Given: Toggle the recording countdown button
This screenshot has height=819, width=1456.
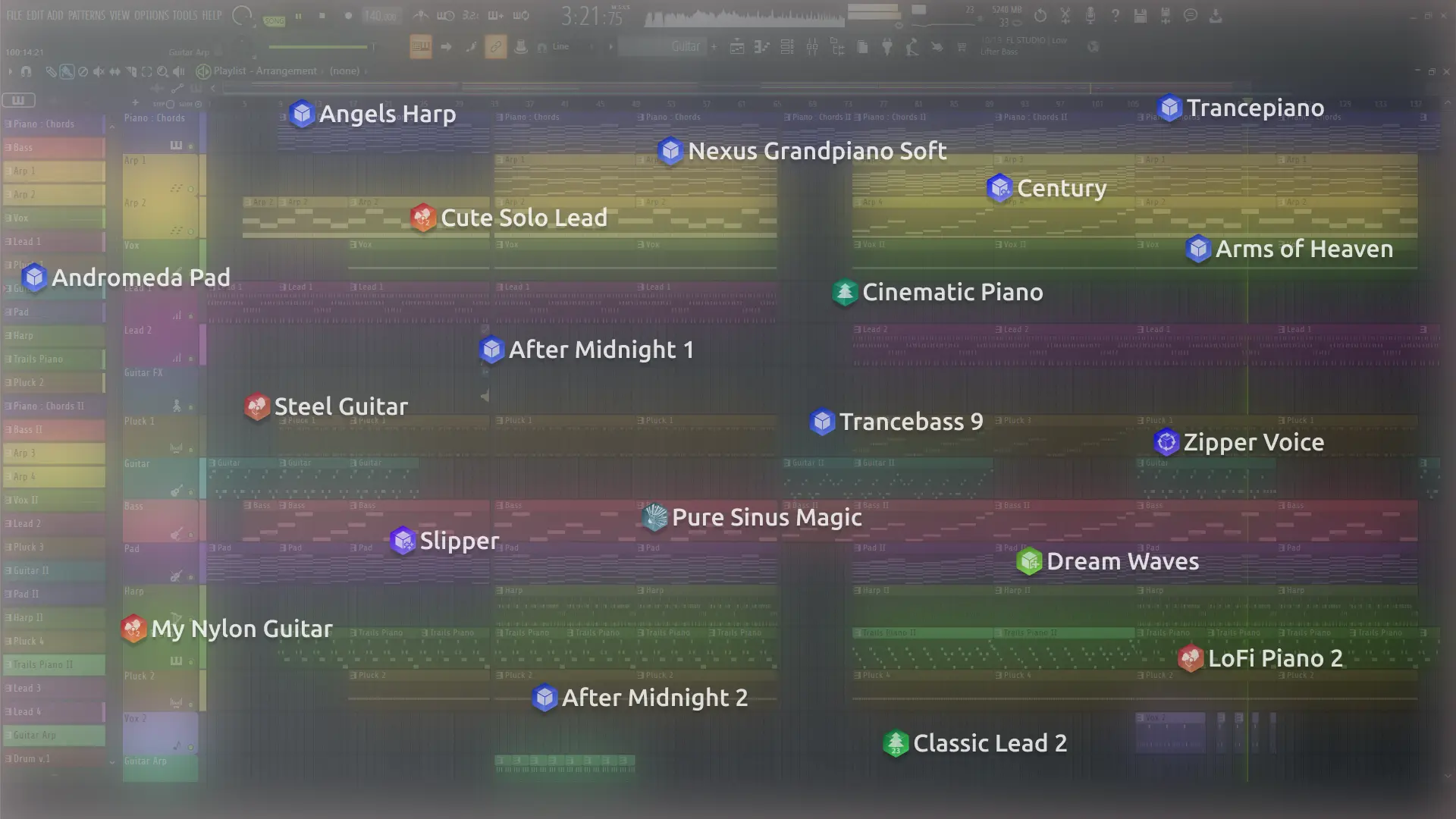Looking at the screenshot, I should (x=470, y=15).
